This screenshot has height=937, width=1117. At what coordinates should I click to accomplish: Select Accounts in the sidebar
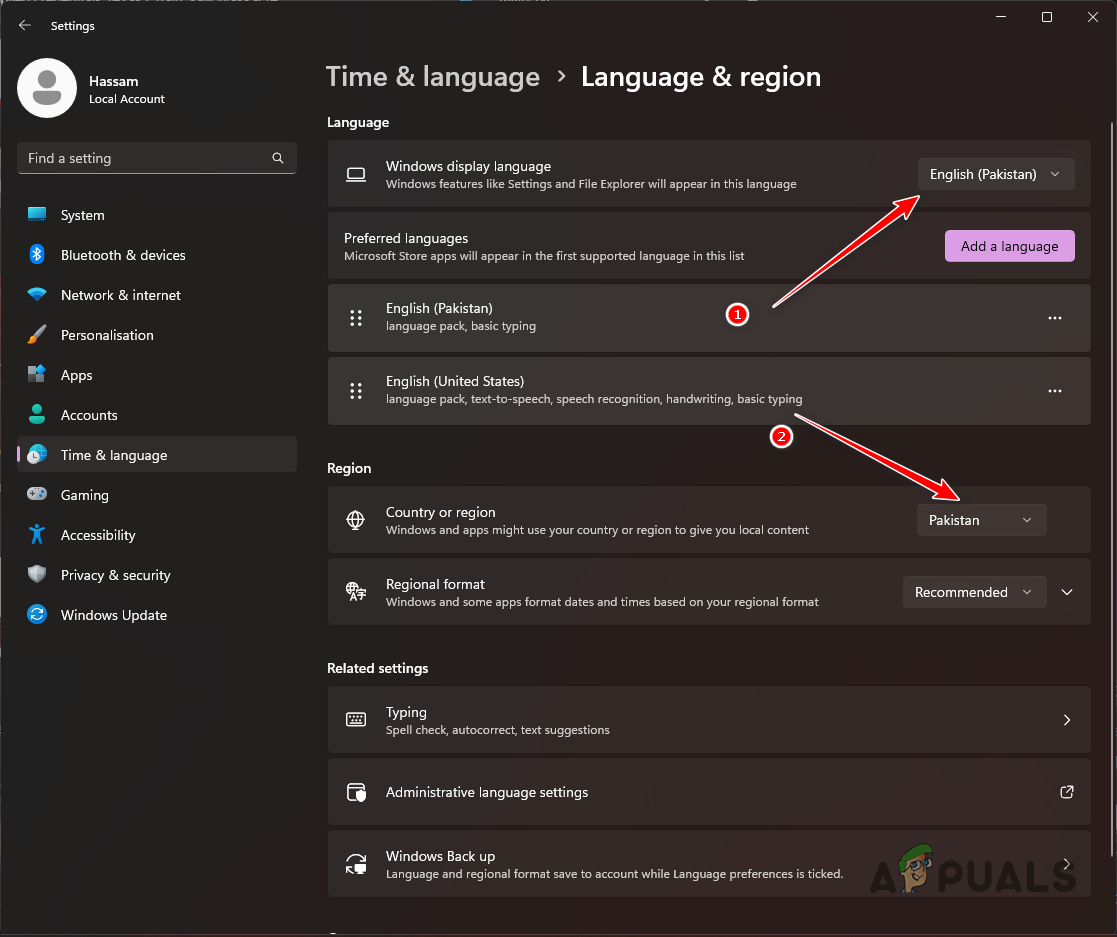(x=88, y=414)
